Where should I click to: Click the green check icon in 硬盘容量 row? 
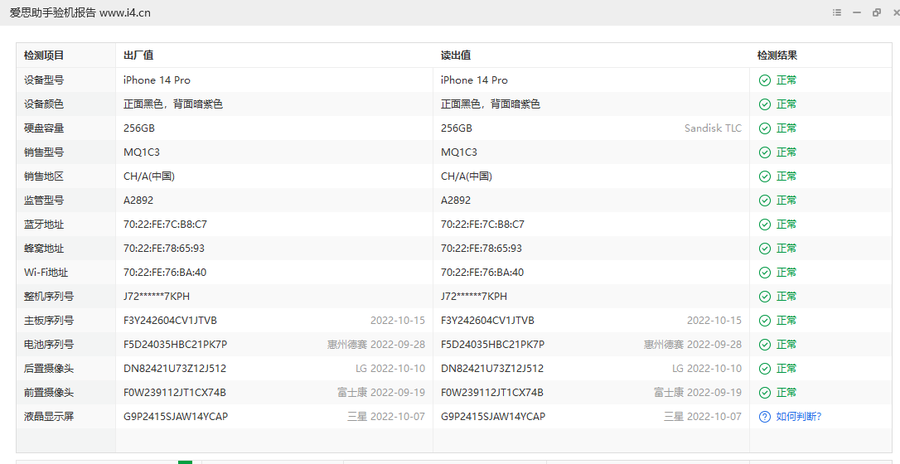(x=765, y=129)
